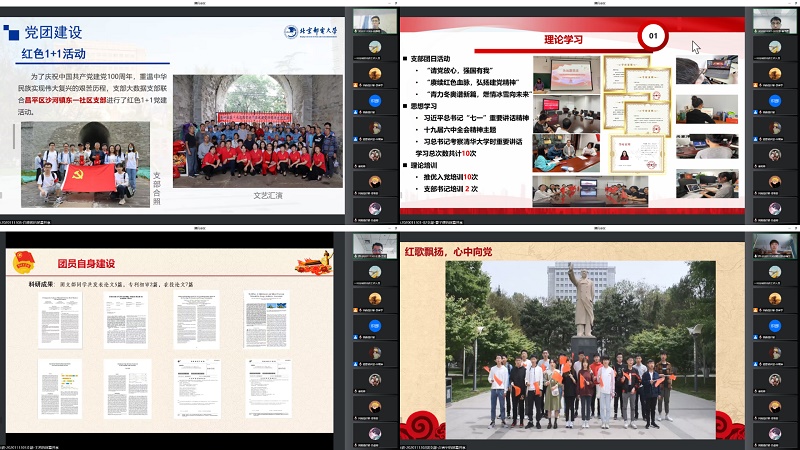This screenshot has width=800, height=450.
Task: Click the Youth League emblem on bottom-left slide
Action: click(24, 263)
